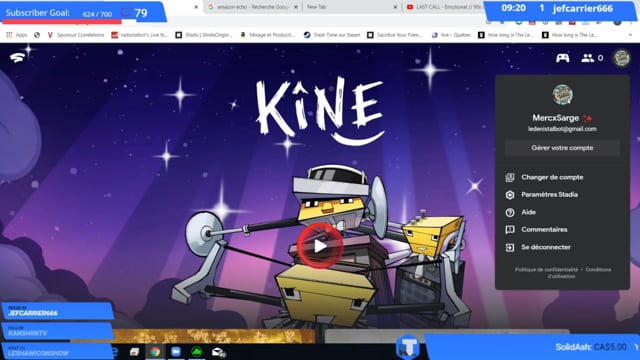Select Changer de compte
640x360 pixels.
[x=552, y=177]
